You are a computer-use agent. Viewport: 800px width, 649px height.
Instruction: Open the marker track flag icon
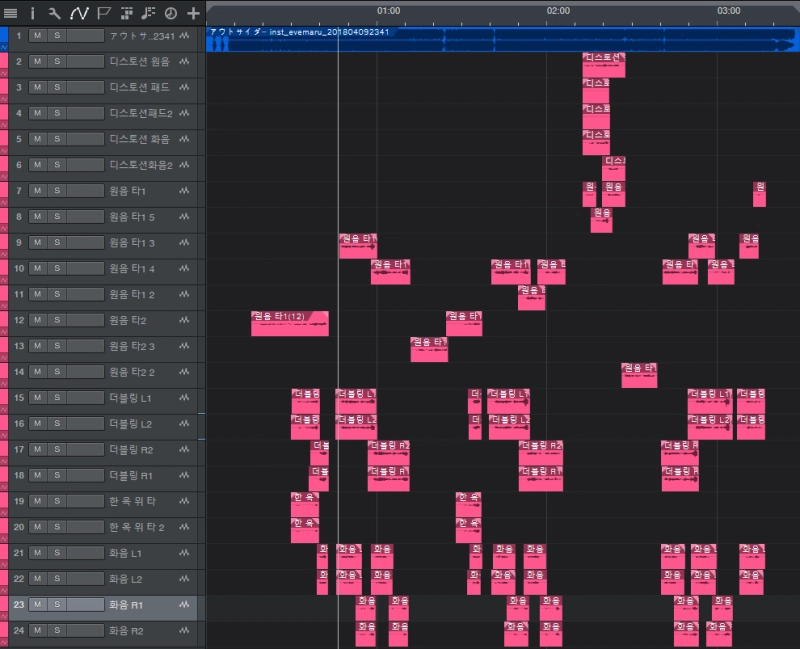[x=103, y=13]
